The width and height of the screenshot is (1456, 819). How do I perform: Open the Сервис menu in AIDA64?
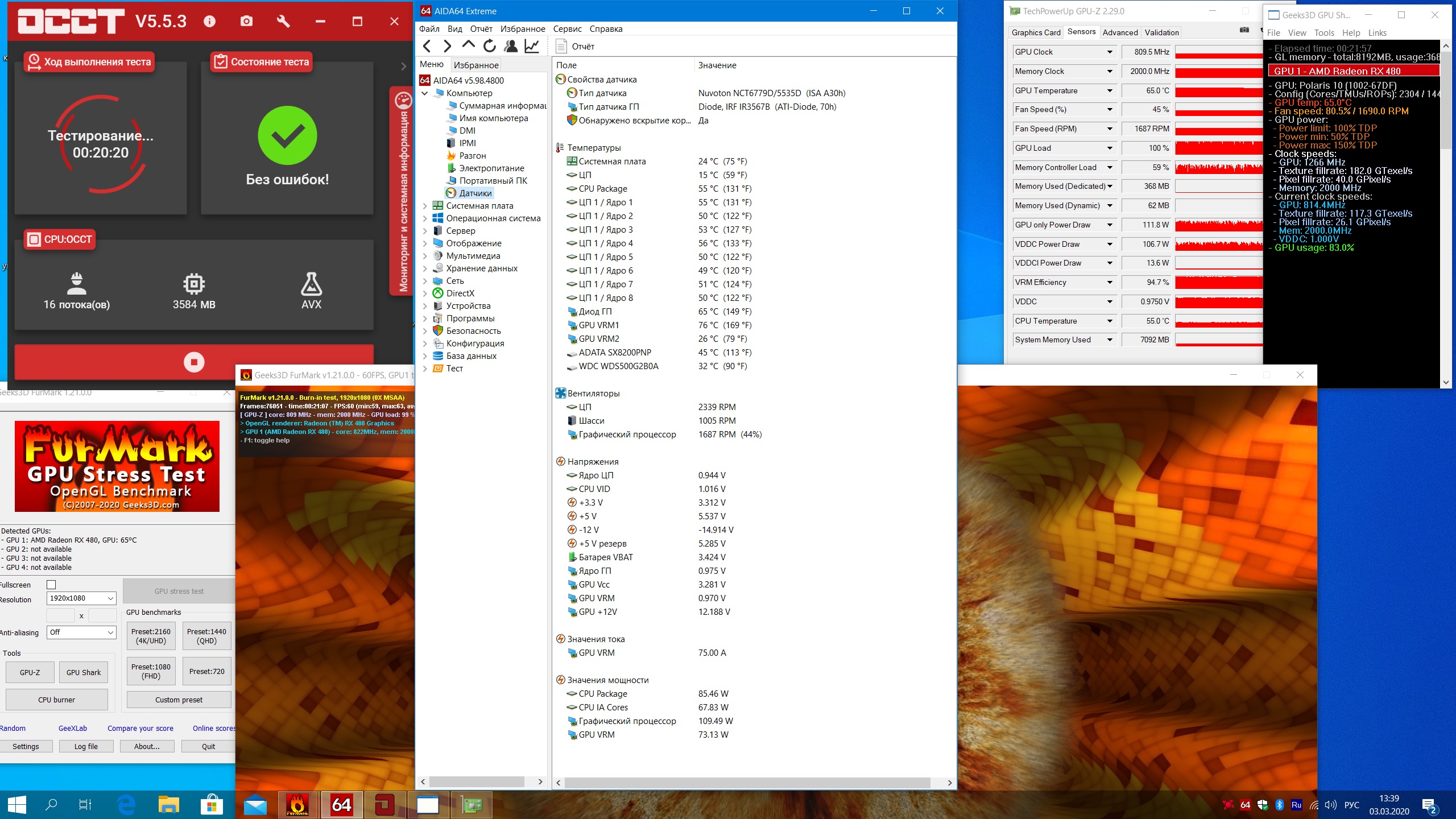pyautogui.click(x=567, y=29)
